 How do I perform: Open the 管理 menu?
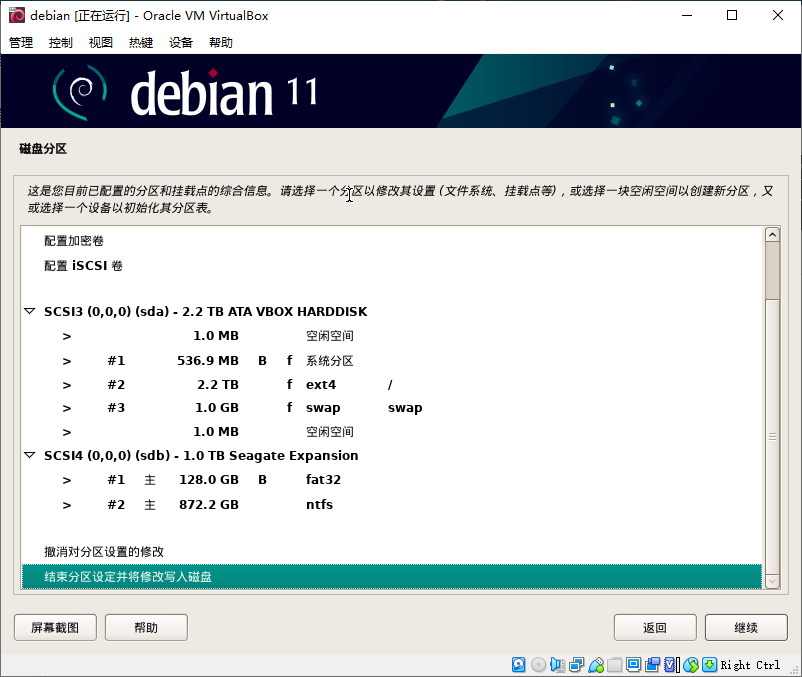21,42
